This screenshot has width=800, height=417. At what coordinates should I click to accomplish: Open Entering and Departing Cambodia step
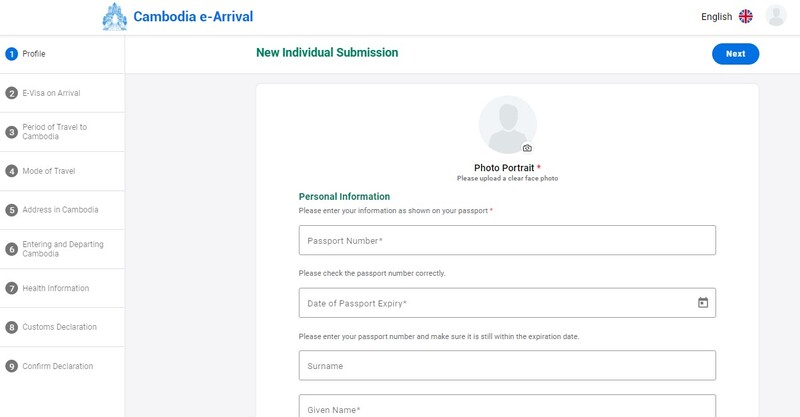[62, 249]
